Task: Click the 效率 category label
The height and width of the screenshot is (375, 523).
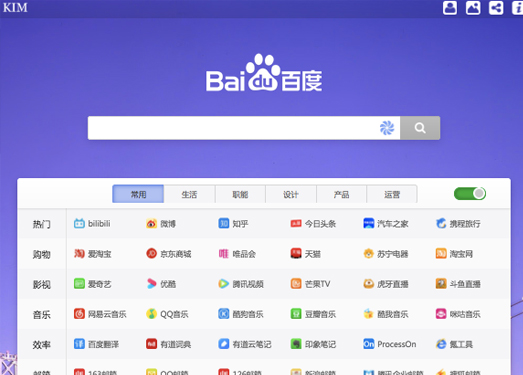Action: (42, 344)
